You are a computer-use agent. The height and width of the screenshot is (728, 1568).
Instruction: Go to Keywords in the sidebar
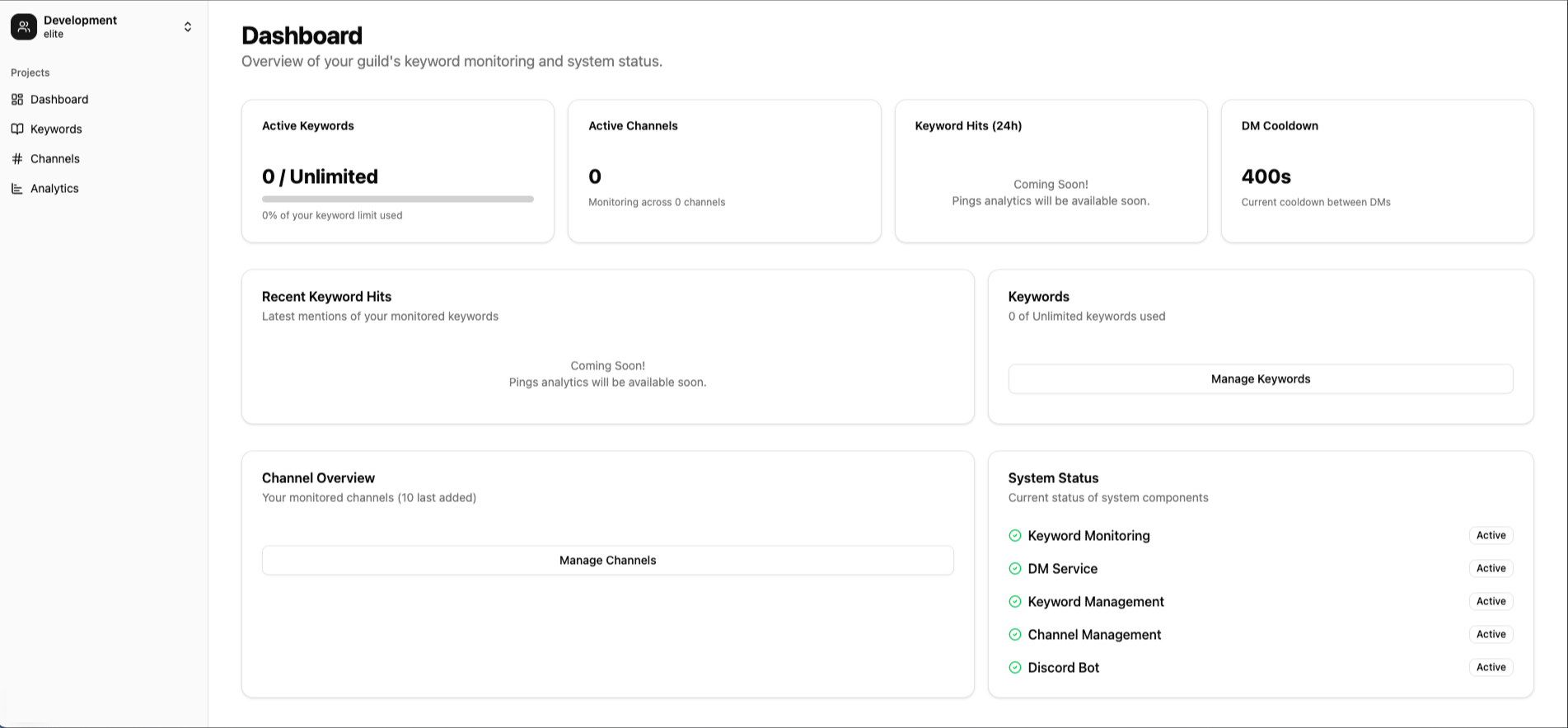pos(104,129)
